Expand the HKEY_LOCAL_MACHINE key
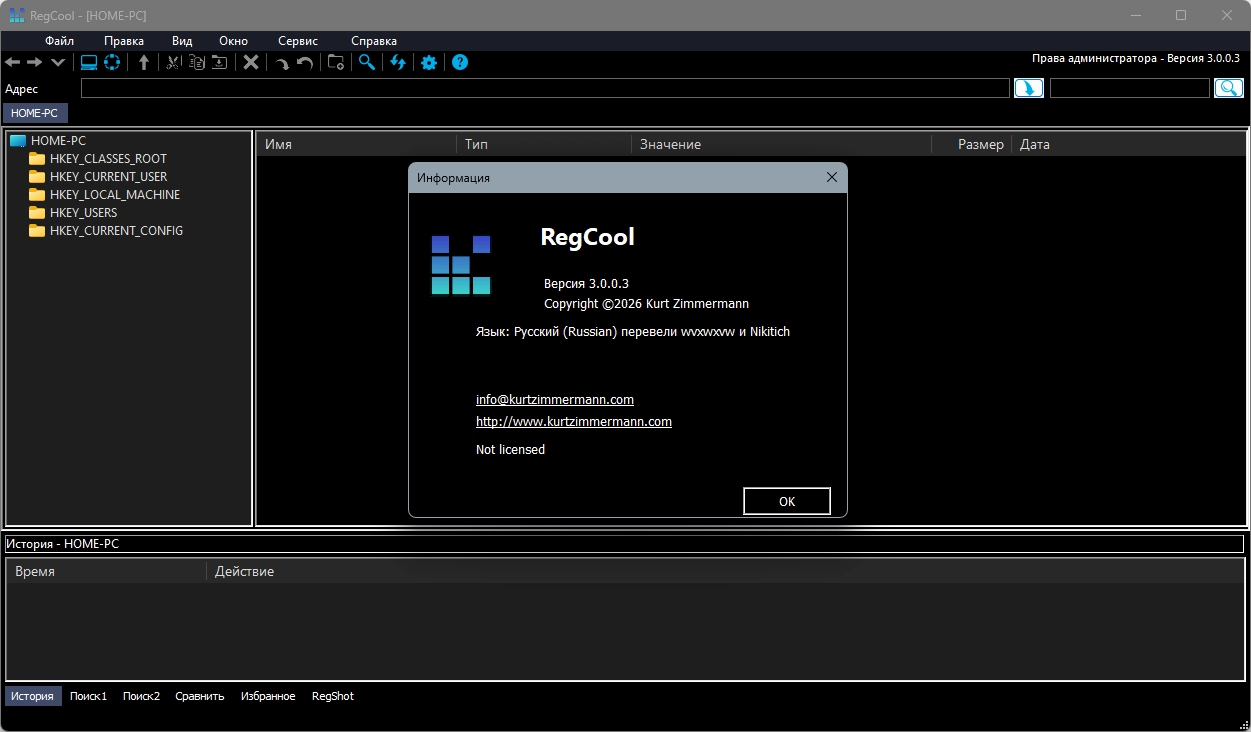 click(114, 195)
